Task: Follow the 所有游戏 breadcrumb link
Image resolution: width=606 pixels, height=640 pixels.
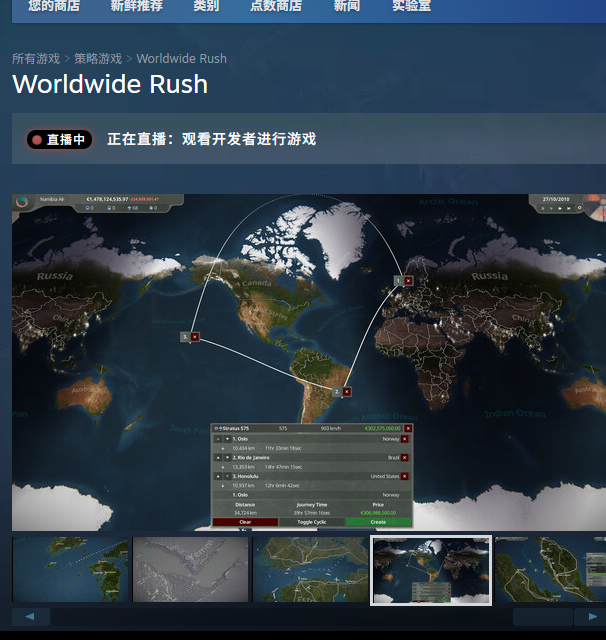Action: tap(36, 59)
